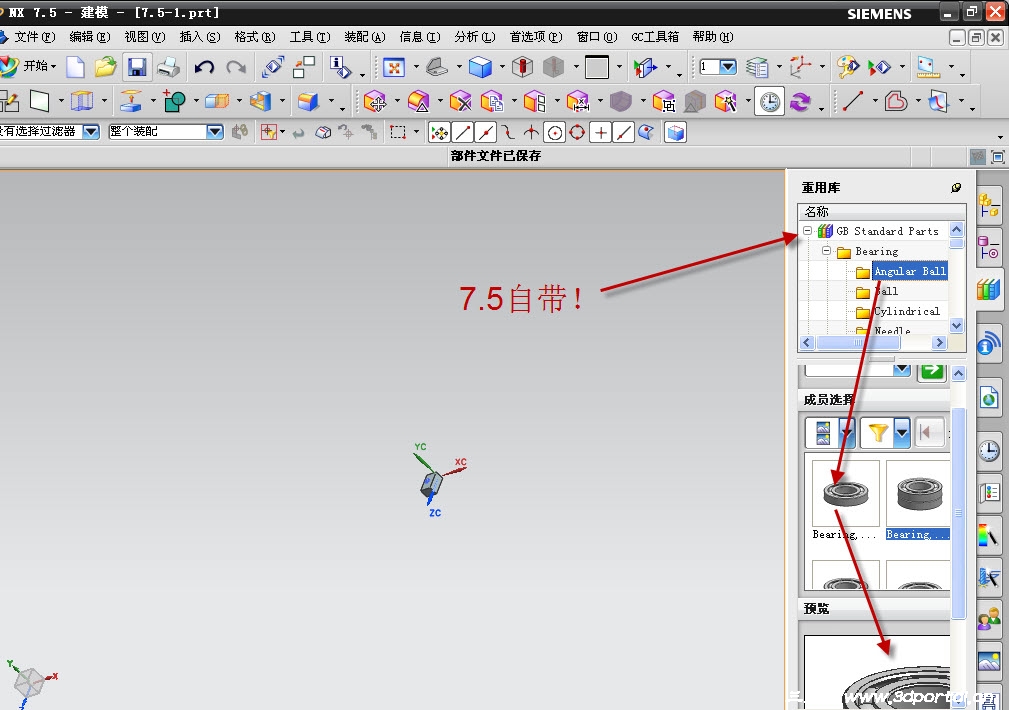The image size is (1009, 710).
Task: Click the member list back button
Action: [929, 433]
